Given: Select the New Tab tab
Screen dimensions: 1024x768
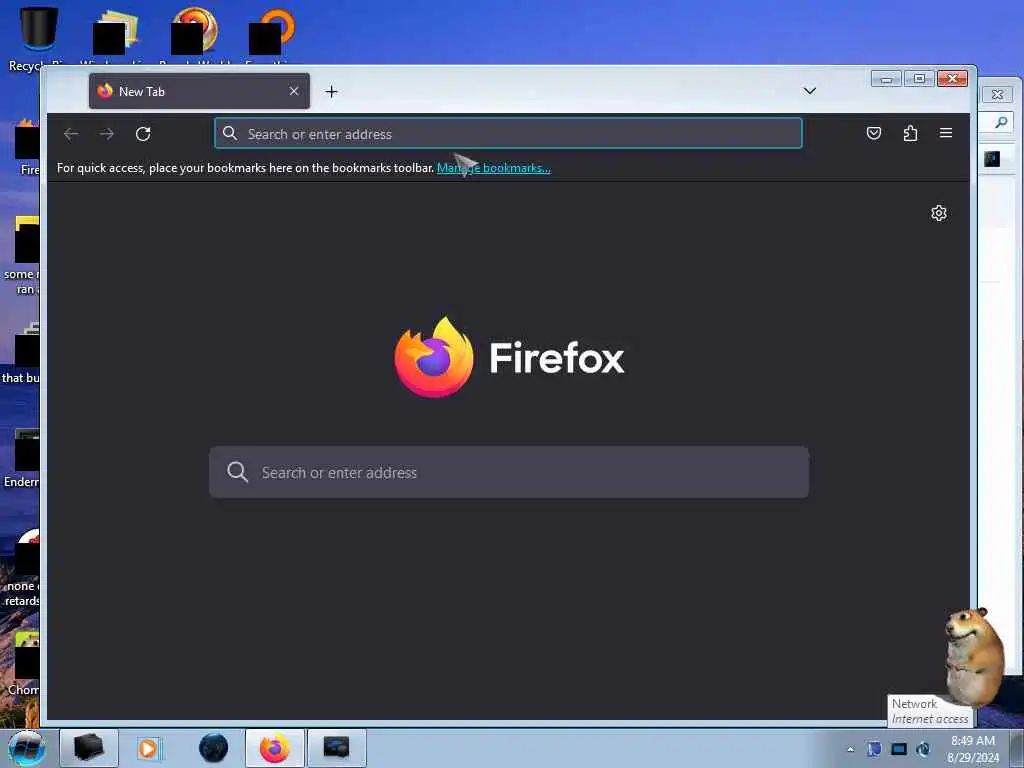Looking at the screenshot, I should click(199, 91).
